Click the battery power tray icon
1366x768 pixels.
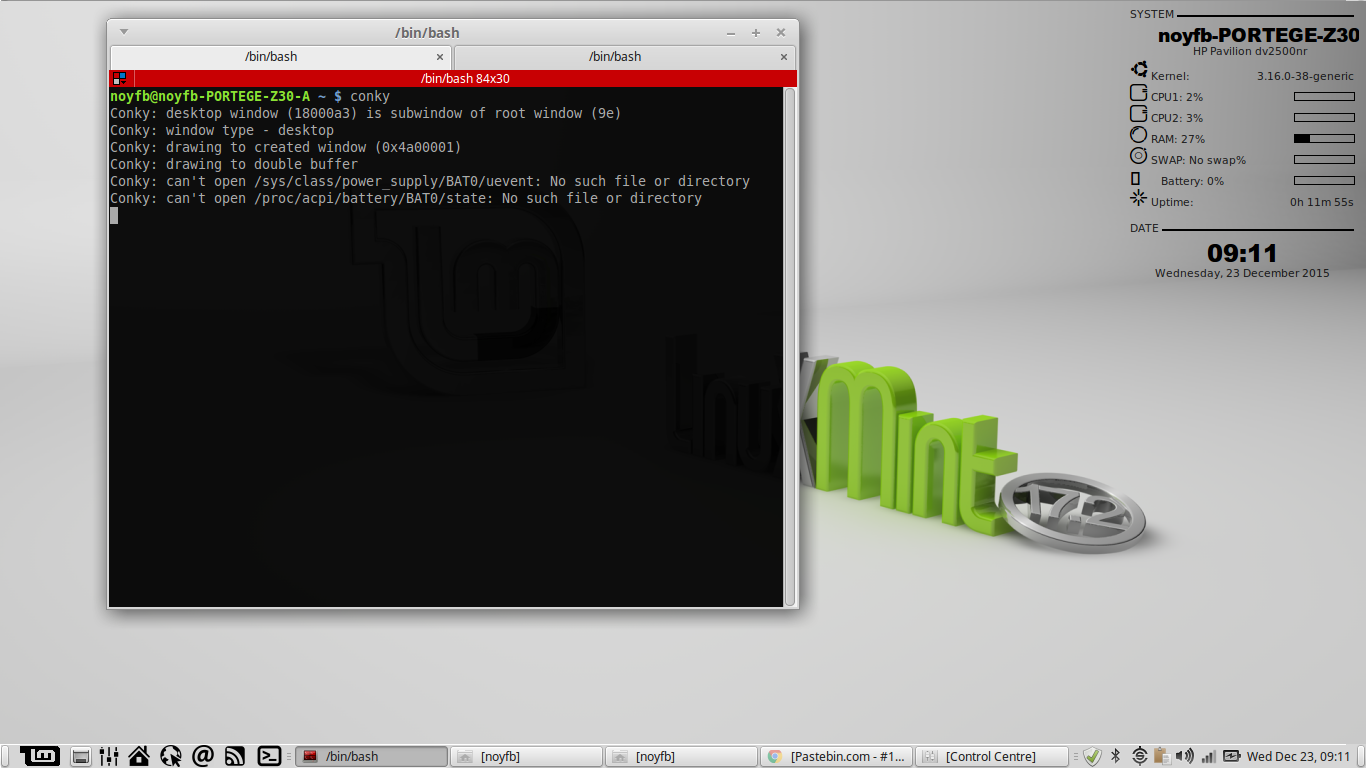tap(1231, 756)
